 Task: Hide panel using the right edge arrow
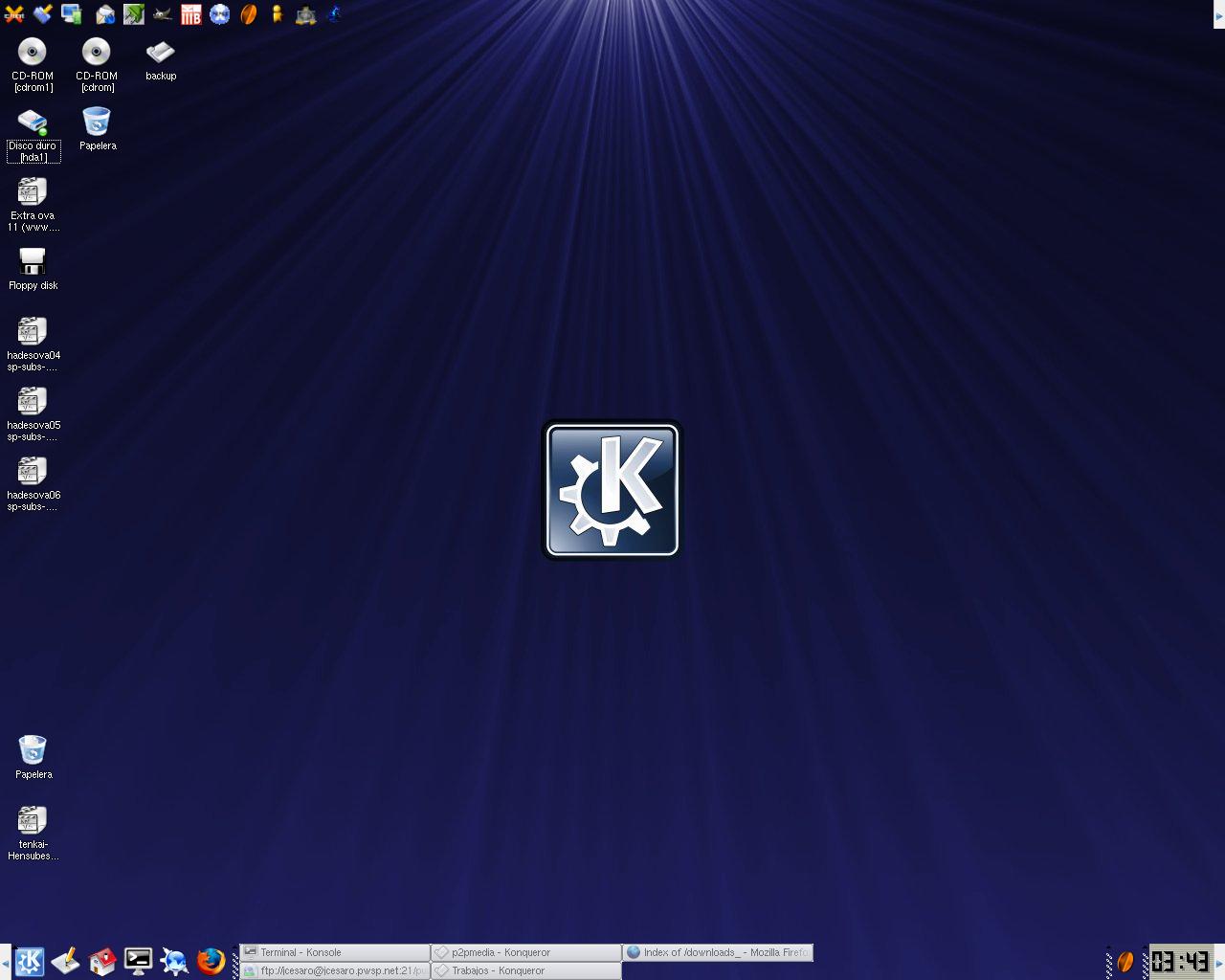[1219, 961]
